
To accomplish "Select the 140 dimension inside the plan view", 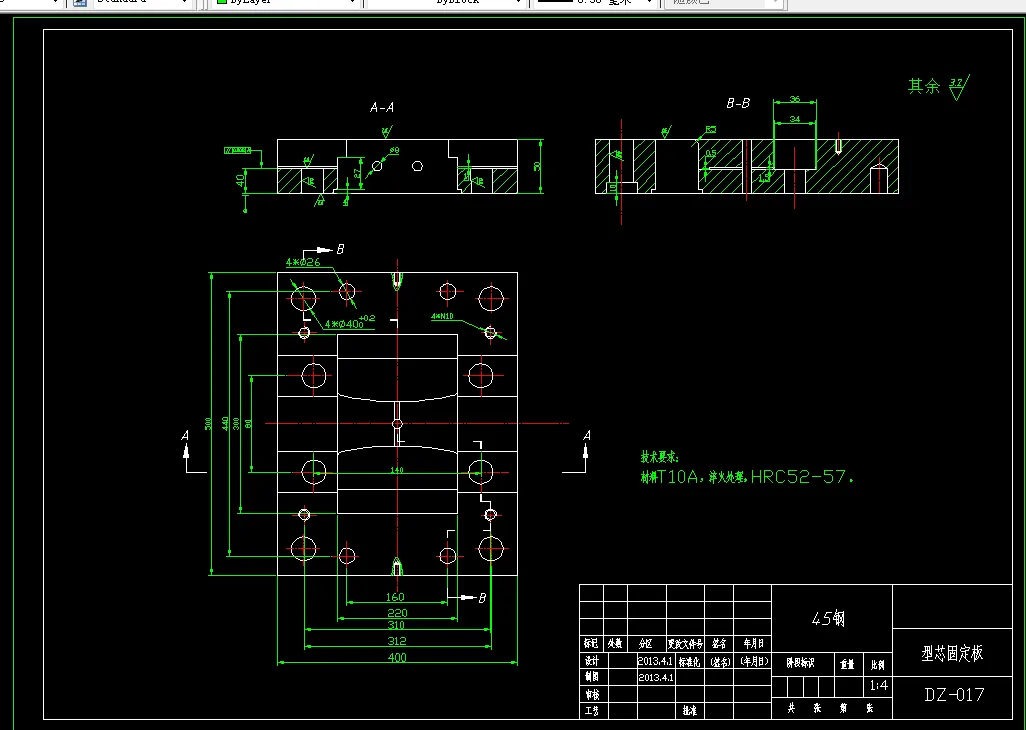I will pyautogui.click(x=397, y=470).
